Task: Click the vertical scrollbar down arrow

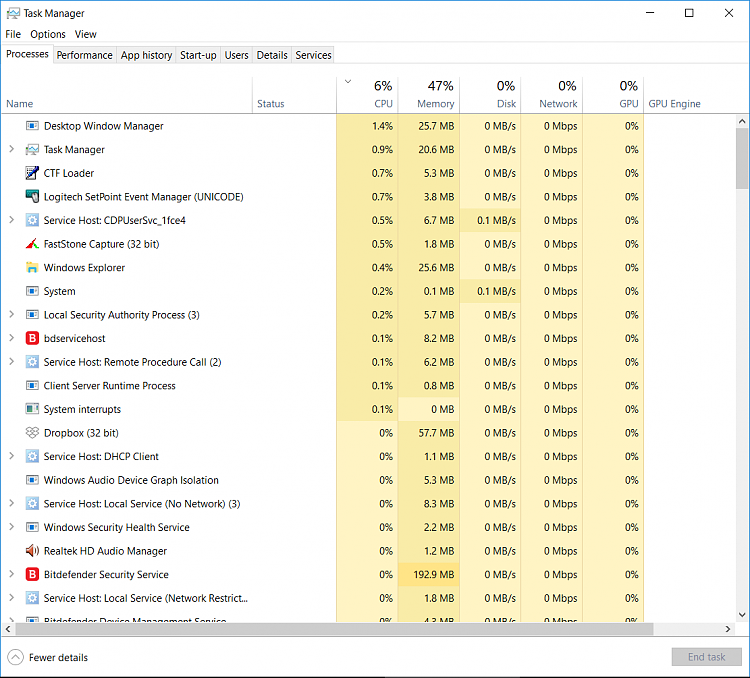Action: 742,615
